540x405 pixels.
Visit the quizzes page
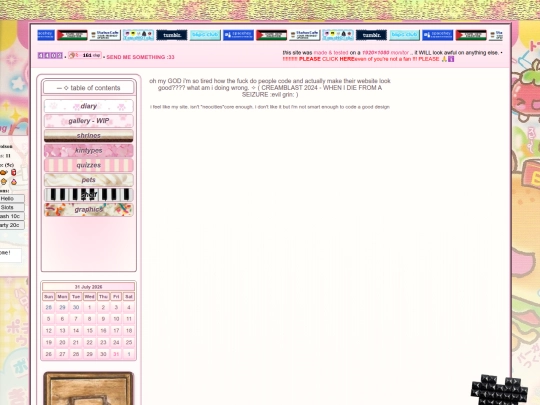coord(89,165)
